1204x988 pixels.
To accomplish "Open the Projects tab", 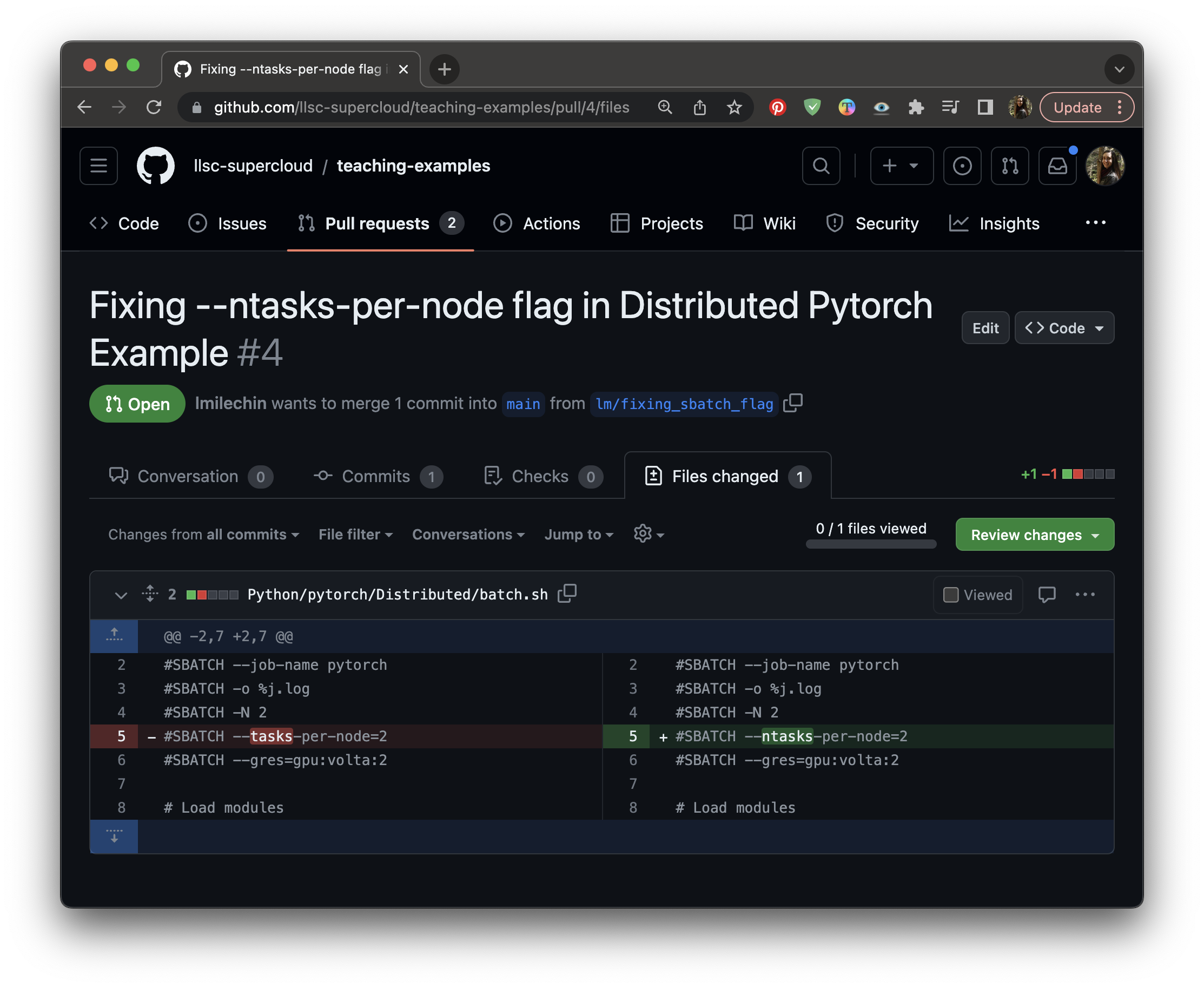I will [x=657, y=223].
